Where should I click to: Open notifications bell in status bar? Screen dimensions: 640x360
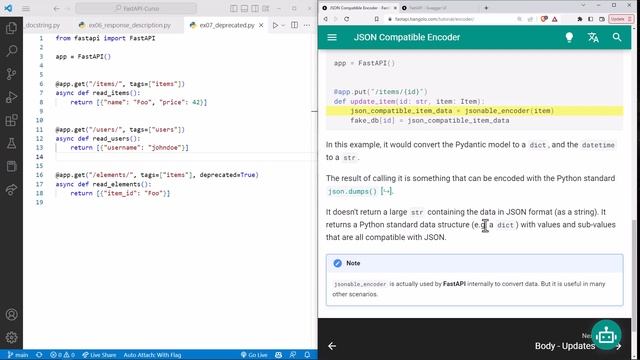pyautogui.click(x=307, y=355)
